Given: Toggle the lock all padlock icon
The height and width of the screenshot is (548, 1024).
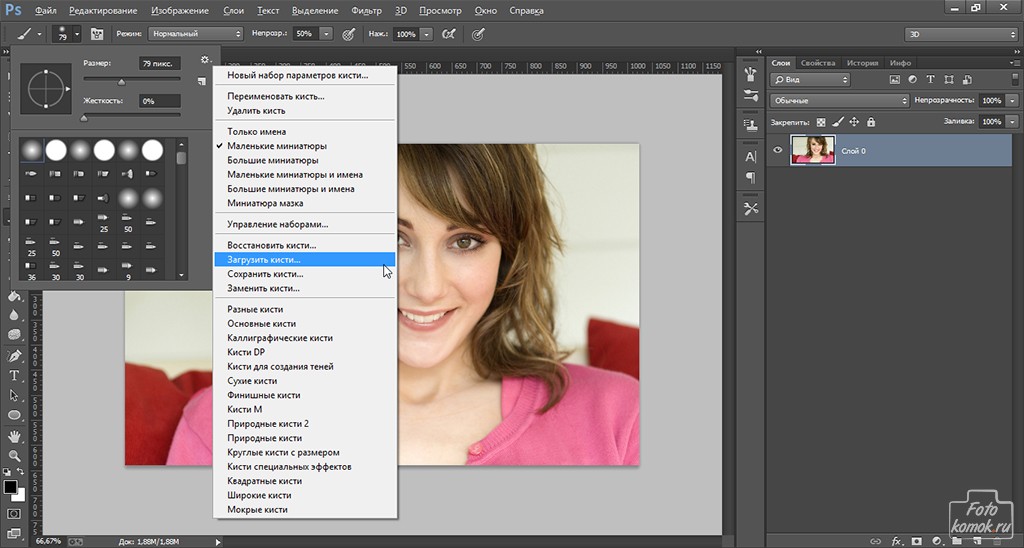Looking at the screenshot, I should (x=870, y=122).
